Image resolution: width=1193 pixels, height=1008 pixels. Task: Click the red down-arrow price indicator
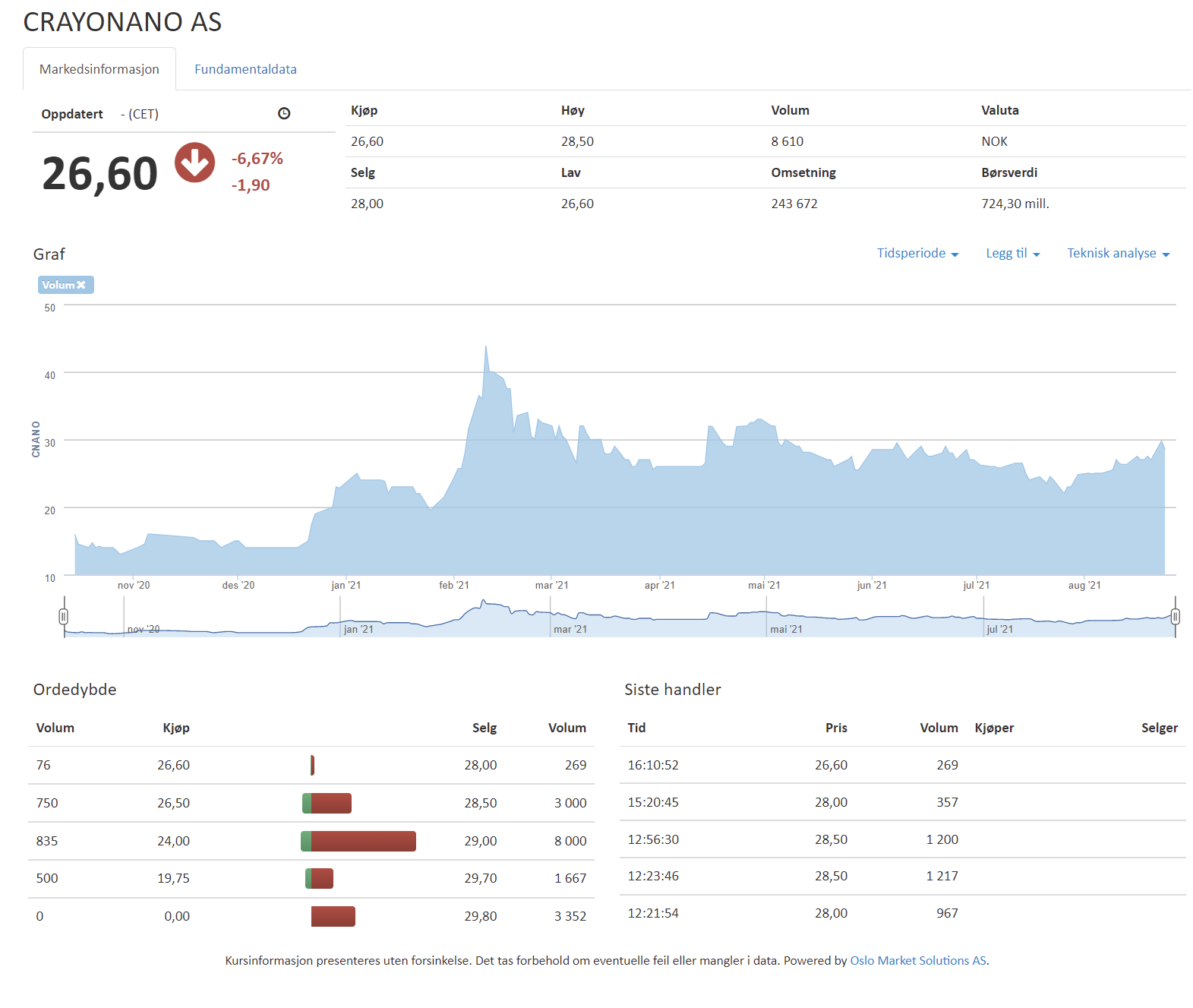coord(195,163)
